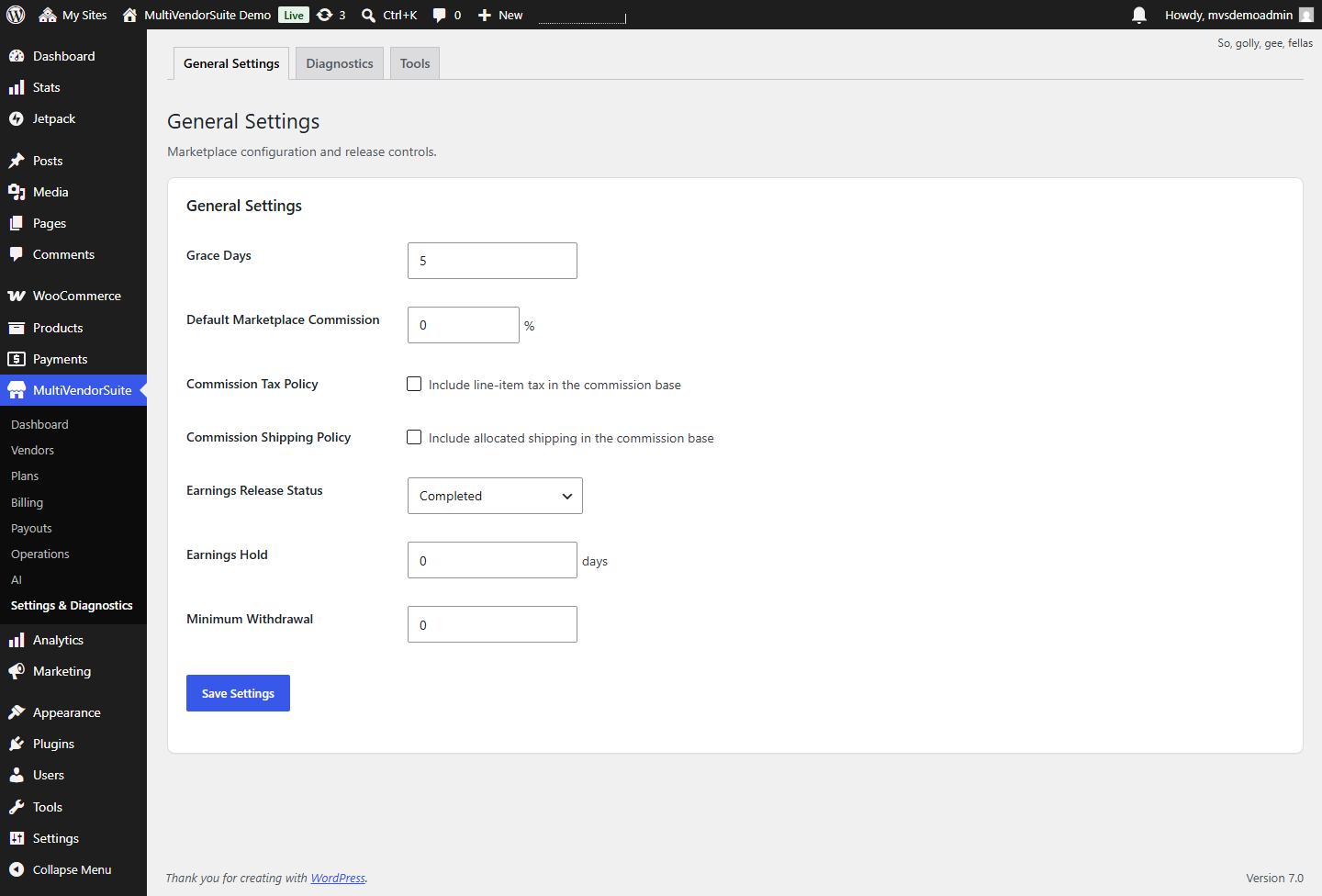Follow the WordPress link in footer
Viewport: 1322px width, 896px height.
point(338,878)
